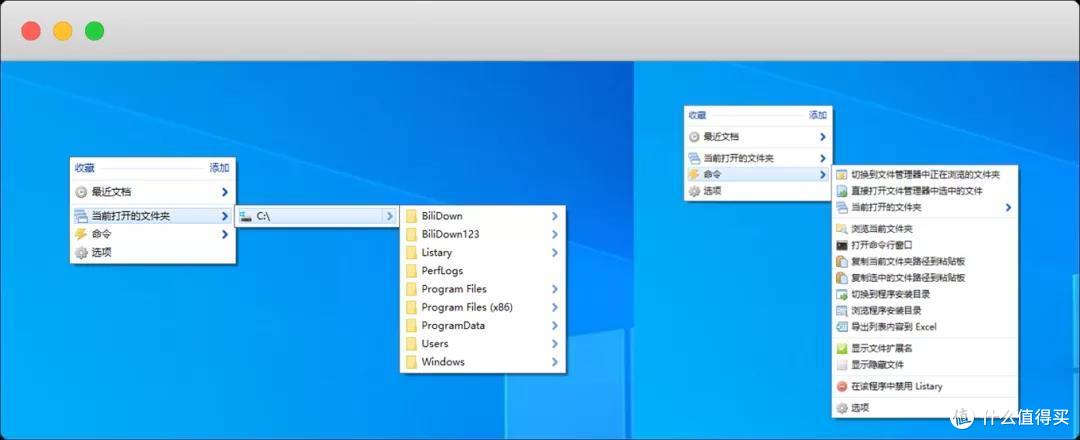Screen dimensions: 1080x440
Task: Click the magnifier folder icon for 浏览当前文件夹
Action: 842,229
